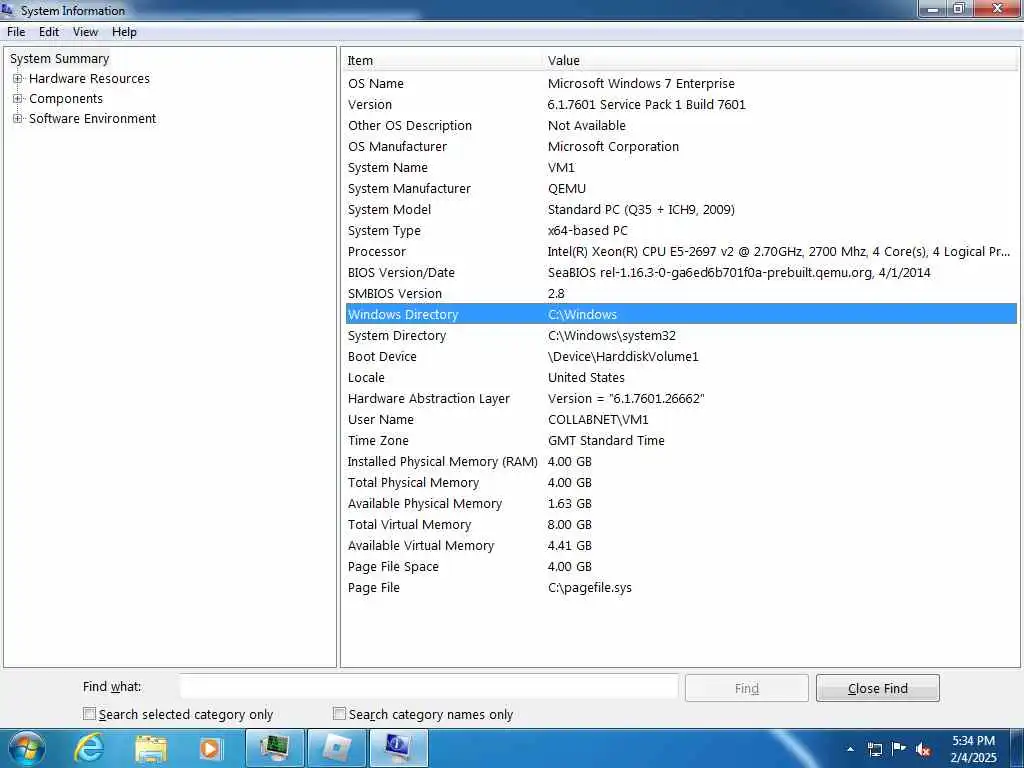Open the taskbar clock showing 5:34 PM
Viewport: 1024px width, 768px height.
point(974,749)
